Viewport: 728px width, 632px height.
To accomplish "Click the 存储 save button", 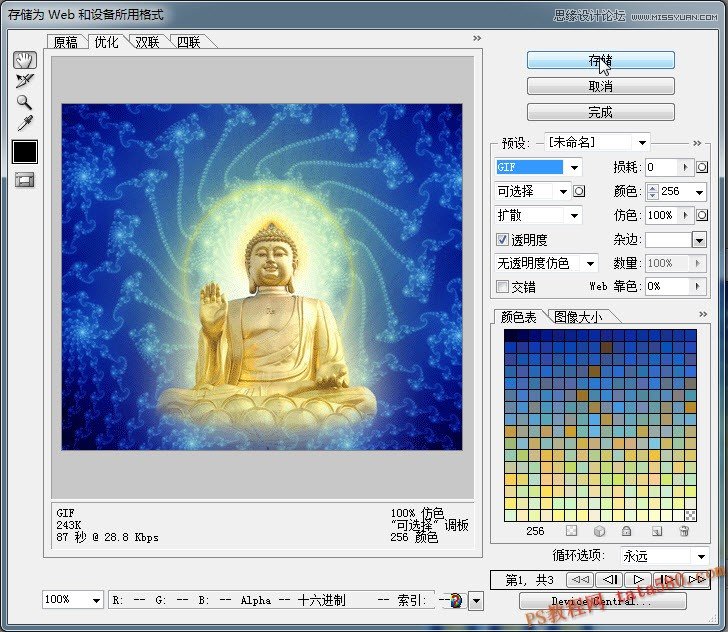I will click(601, 60).
